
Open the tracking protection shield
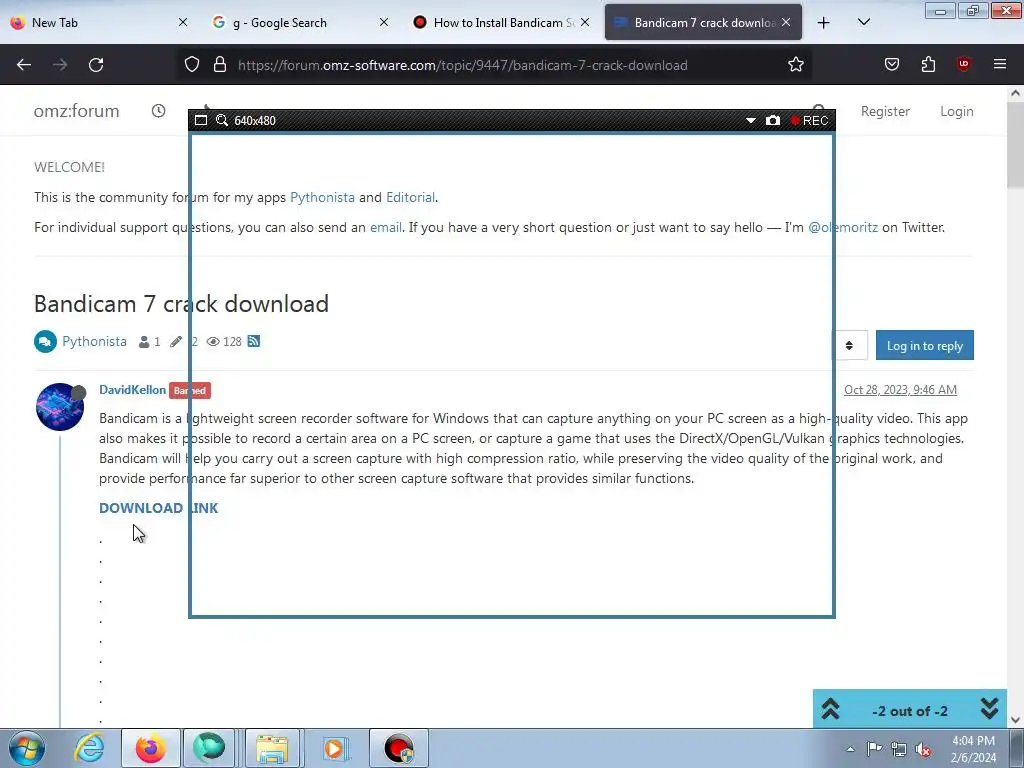[191, 65]
